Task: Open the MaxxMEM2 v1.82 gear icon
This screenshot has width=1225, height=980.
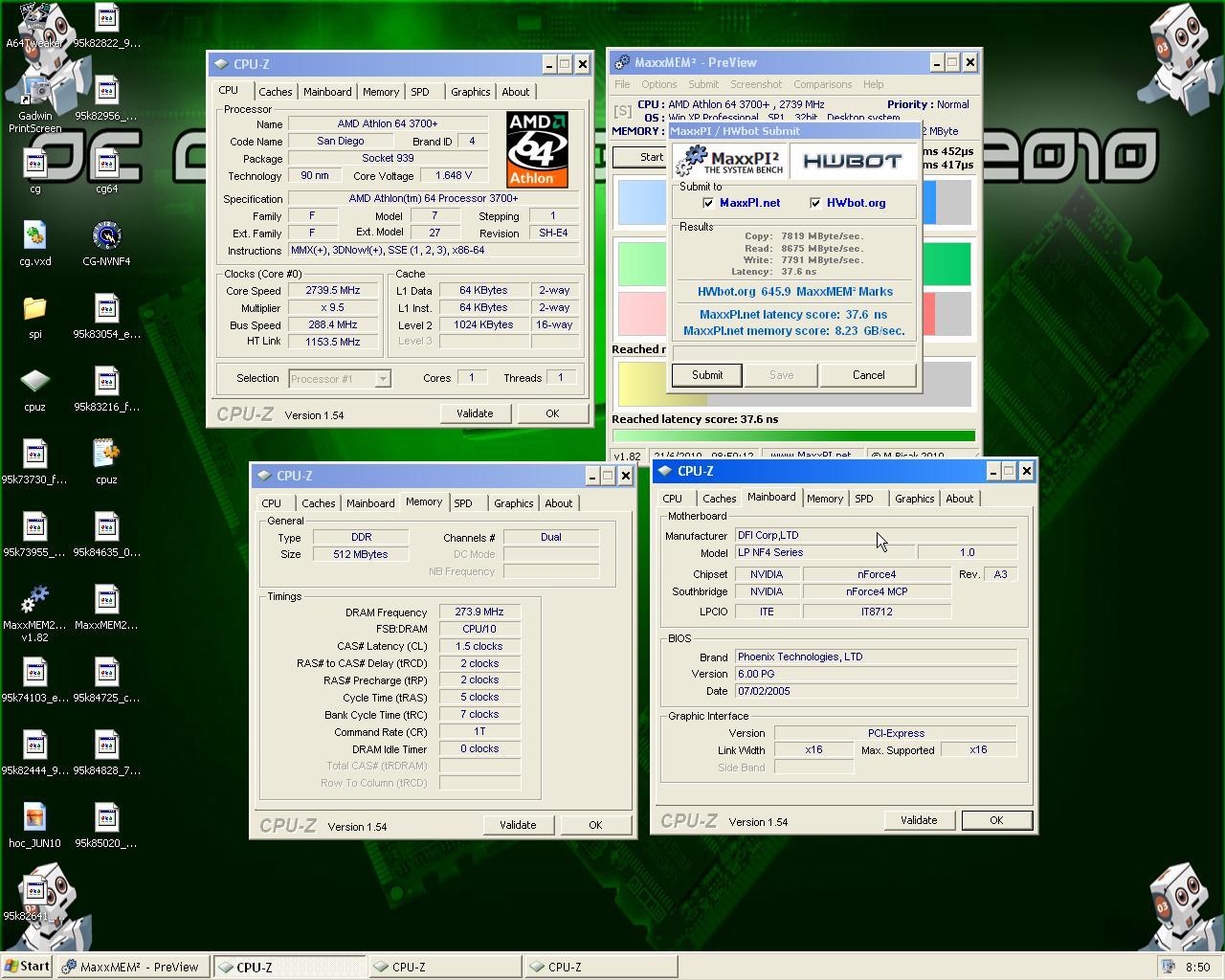Action: point(34,612)
